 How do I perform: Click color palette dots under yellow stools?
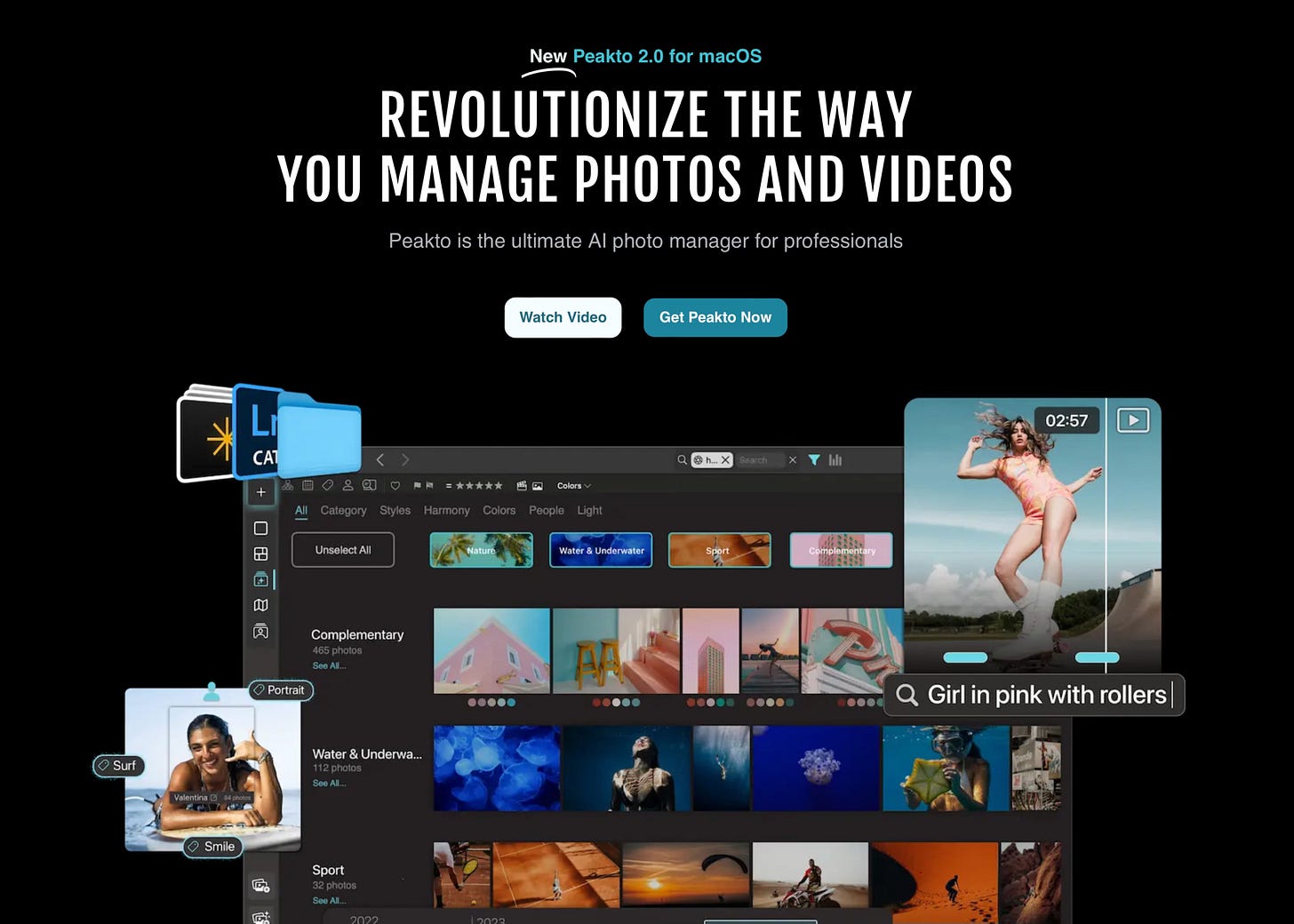click(x=616, y=702)
